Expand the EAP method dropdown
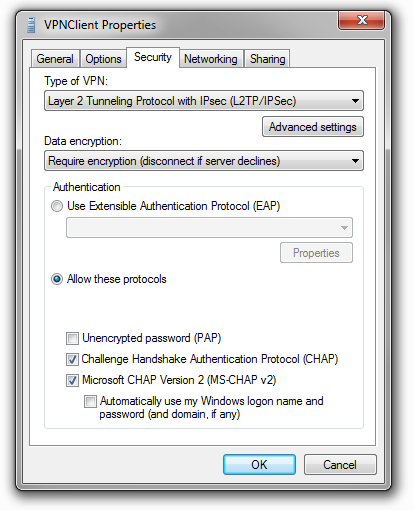Viewport: 414px width, 511px height. click(x=209, y=228)
